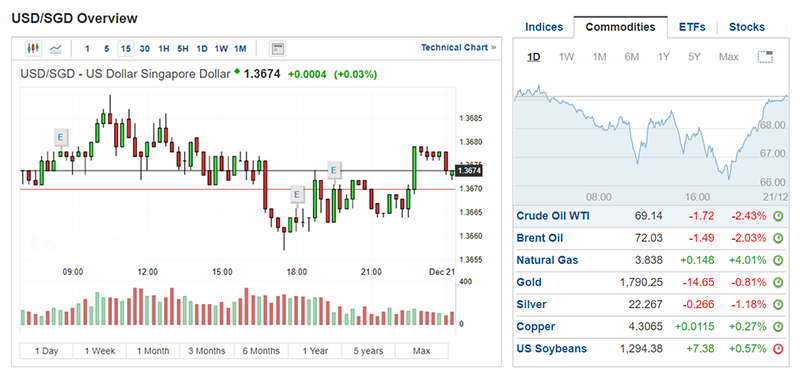Detach the commodities chart with the popout icon
800x377 pixels.
point(765,57)
